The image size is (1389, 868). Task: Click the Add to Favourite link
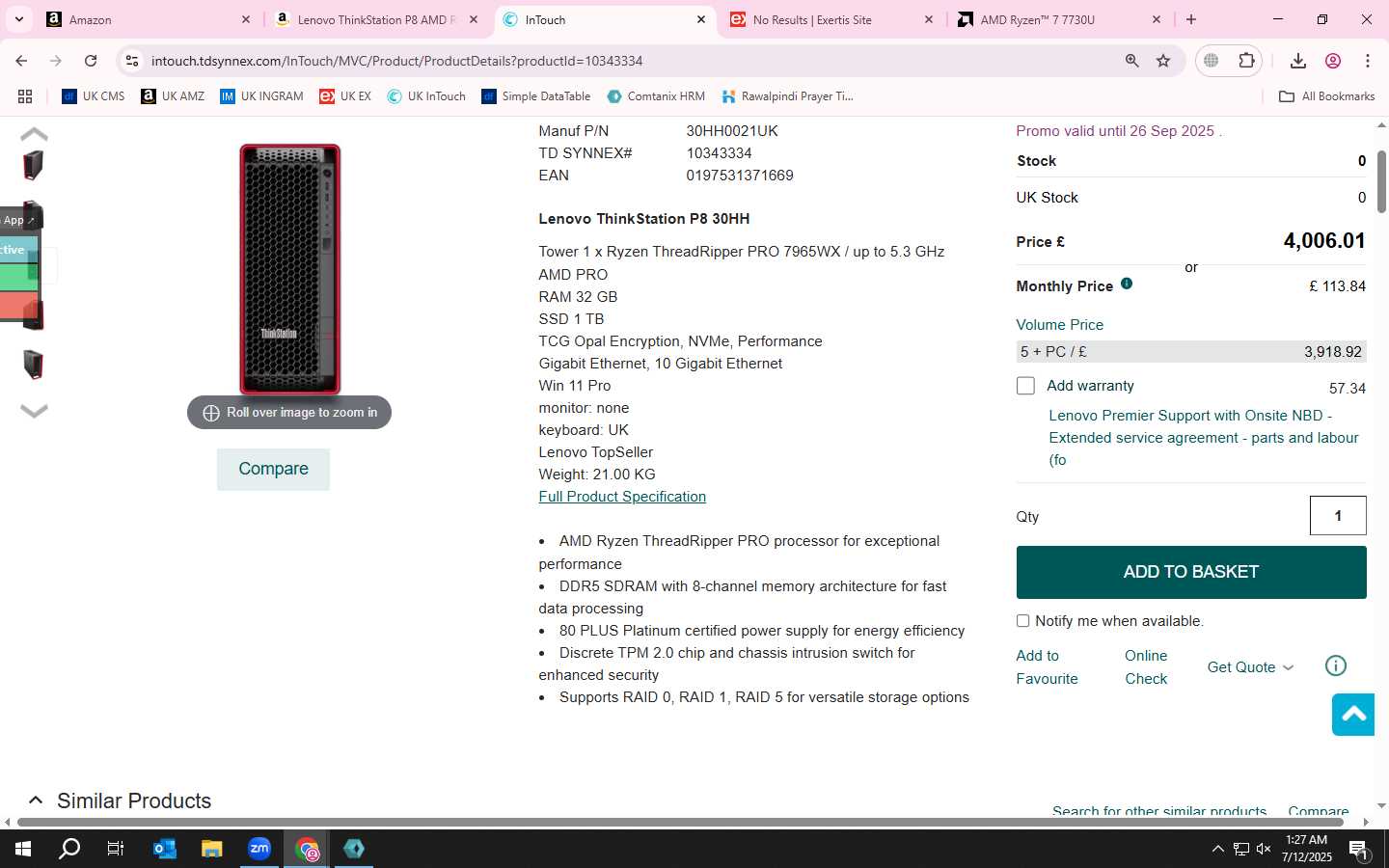(1047, 667)
